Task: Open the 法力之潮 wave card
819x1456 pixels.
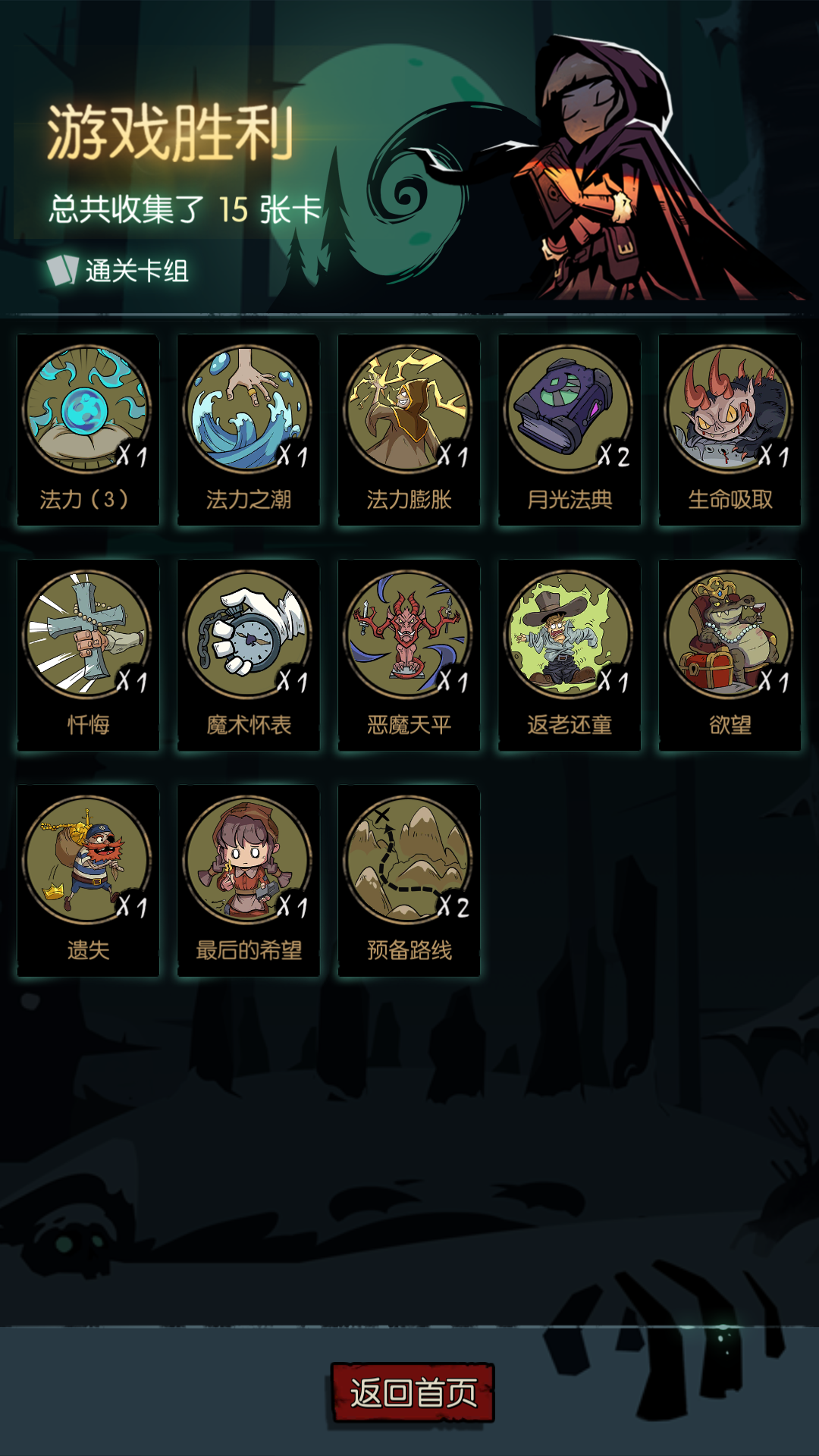Action: (248, 430)
